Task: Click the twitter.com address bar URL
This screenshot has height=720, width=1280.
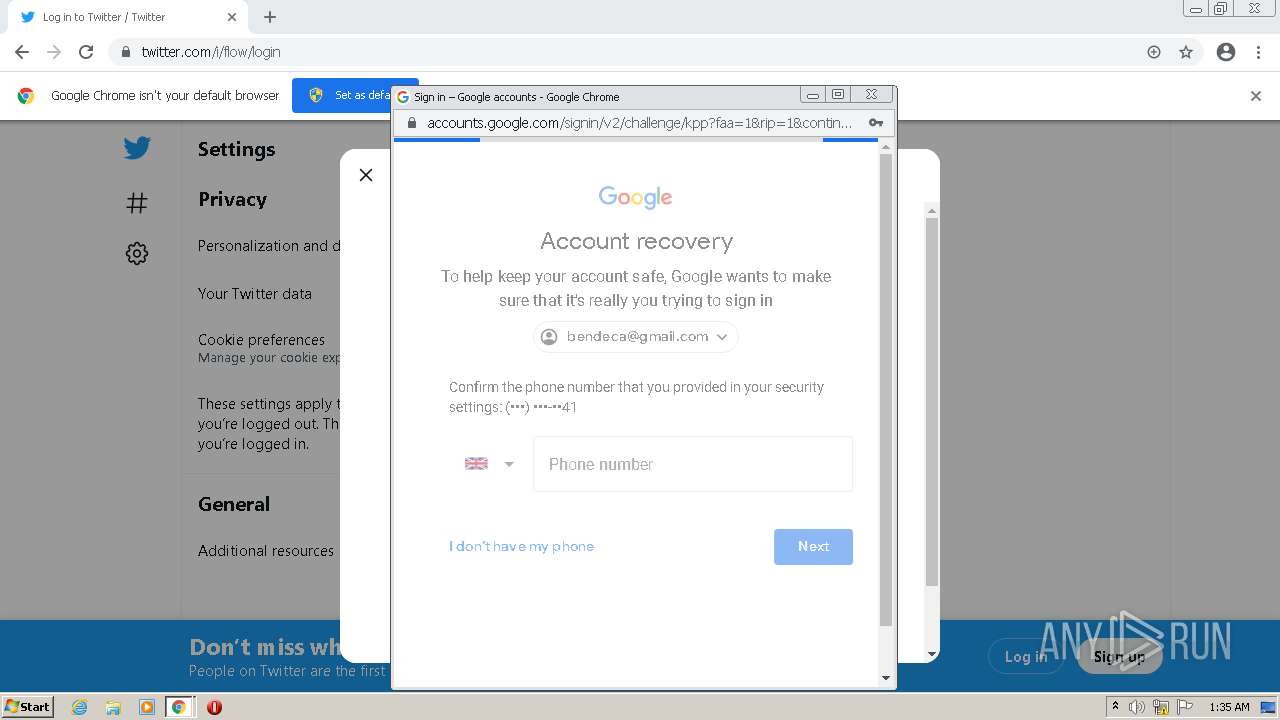Action: pyautogui.click(x=211, y=52)
